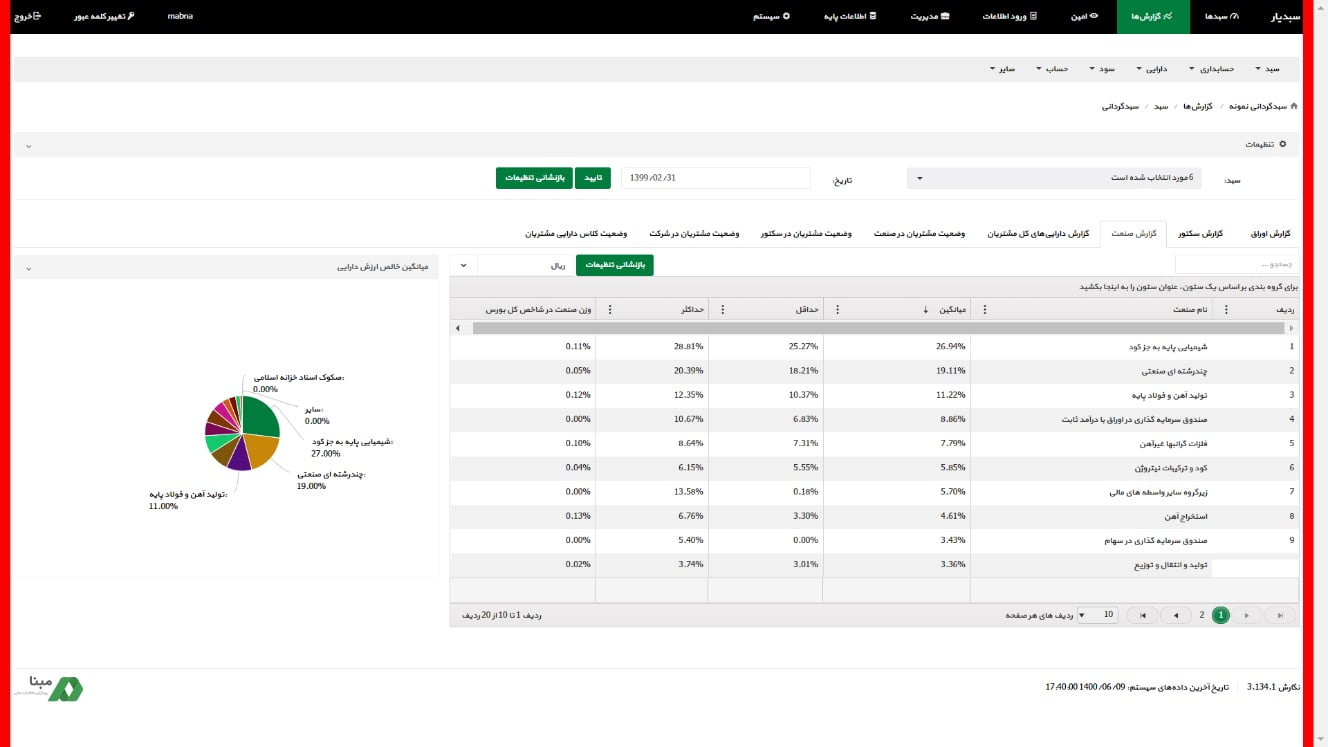Click the green شیمیایی پایه pie slice
1328x747 pixels.
[x=259, y=416]
